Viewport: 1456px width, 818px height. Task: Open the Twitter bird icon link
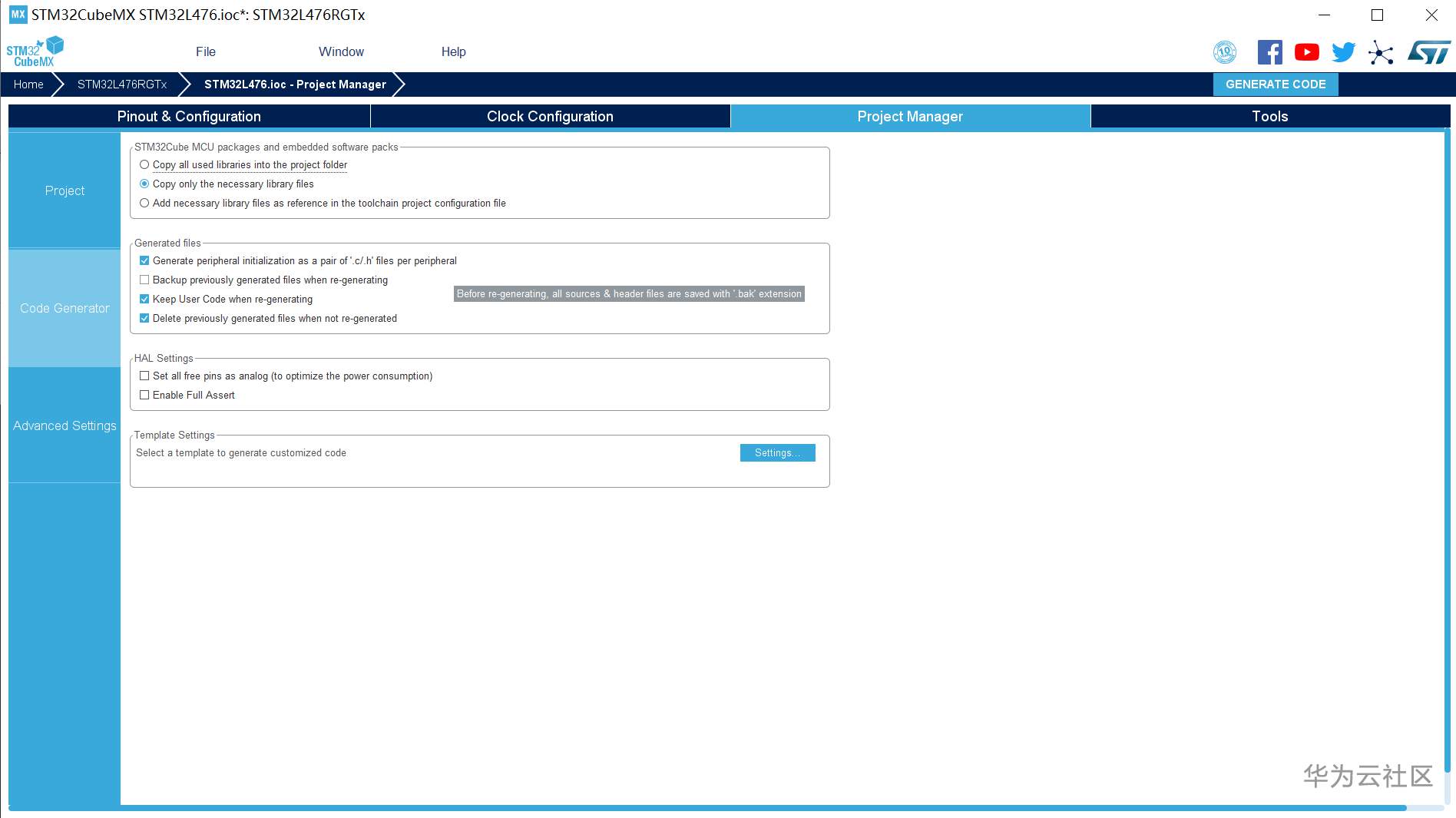click(x=1344, y=52)
